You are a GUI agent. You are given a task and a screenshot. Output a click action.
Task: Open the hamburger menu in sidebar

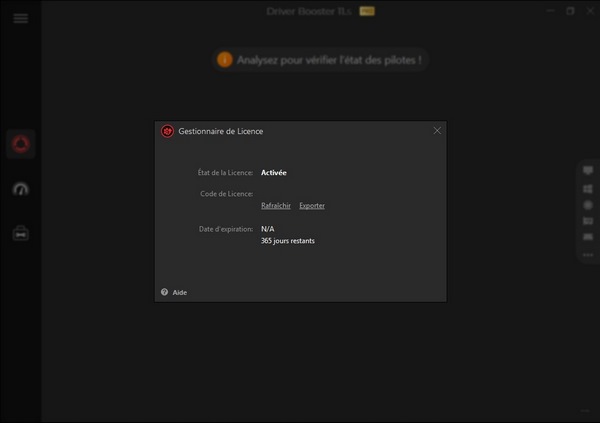[x=21, y=18]
